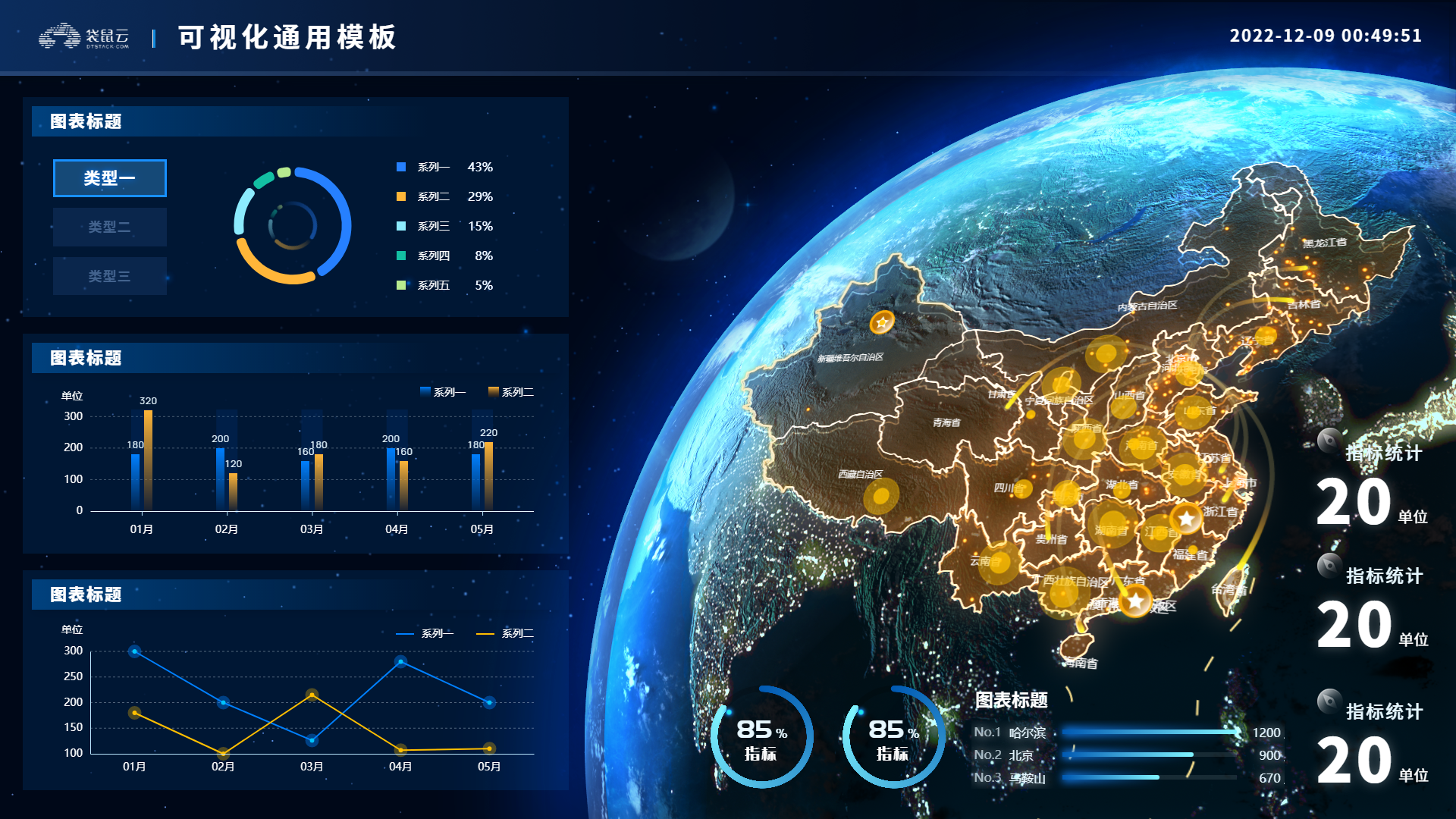Click the blue 系列一 donut legend swatch
1456x819 pixels.
(401, 167)
